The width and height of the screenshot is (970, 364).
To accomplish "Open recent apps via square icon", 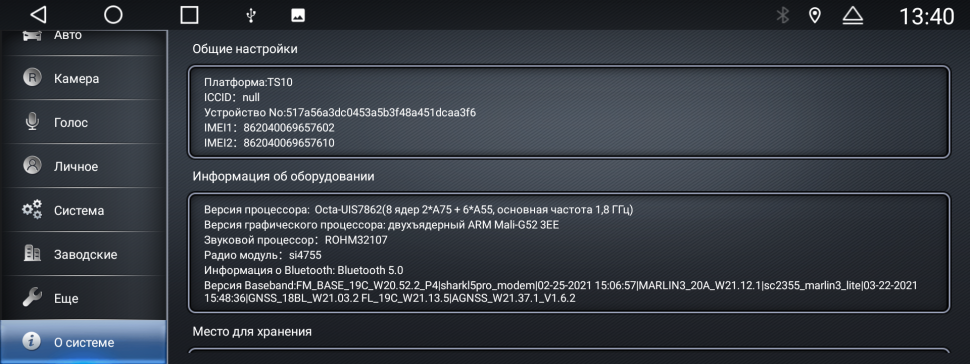I will tap(189, 15).
